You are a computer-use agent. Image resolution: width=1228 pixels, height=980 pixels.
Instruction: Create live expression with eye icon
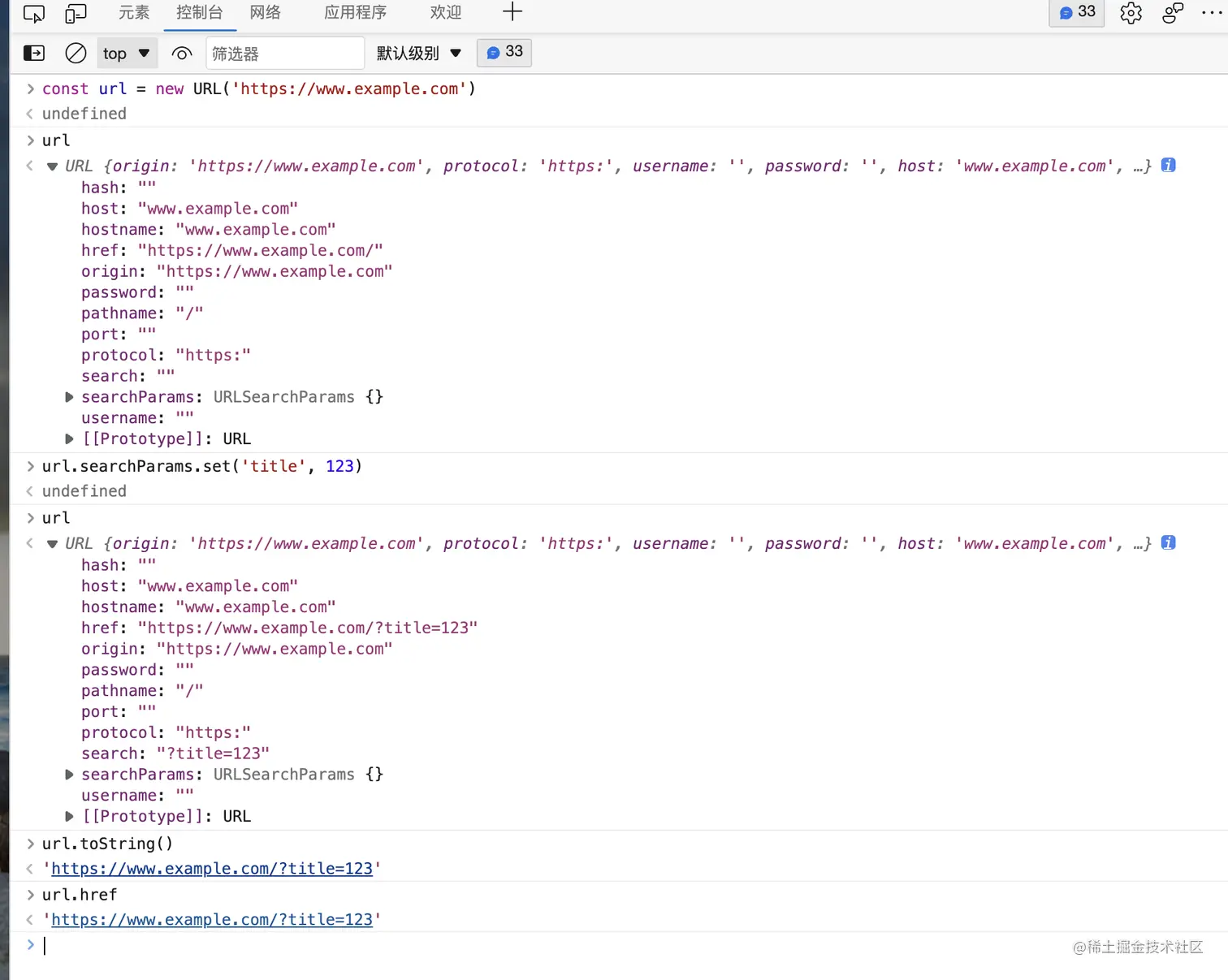click(182, 54)
